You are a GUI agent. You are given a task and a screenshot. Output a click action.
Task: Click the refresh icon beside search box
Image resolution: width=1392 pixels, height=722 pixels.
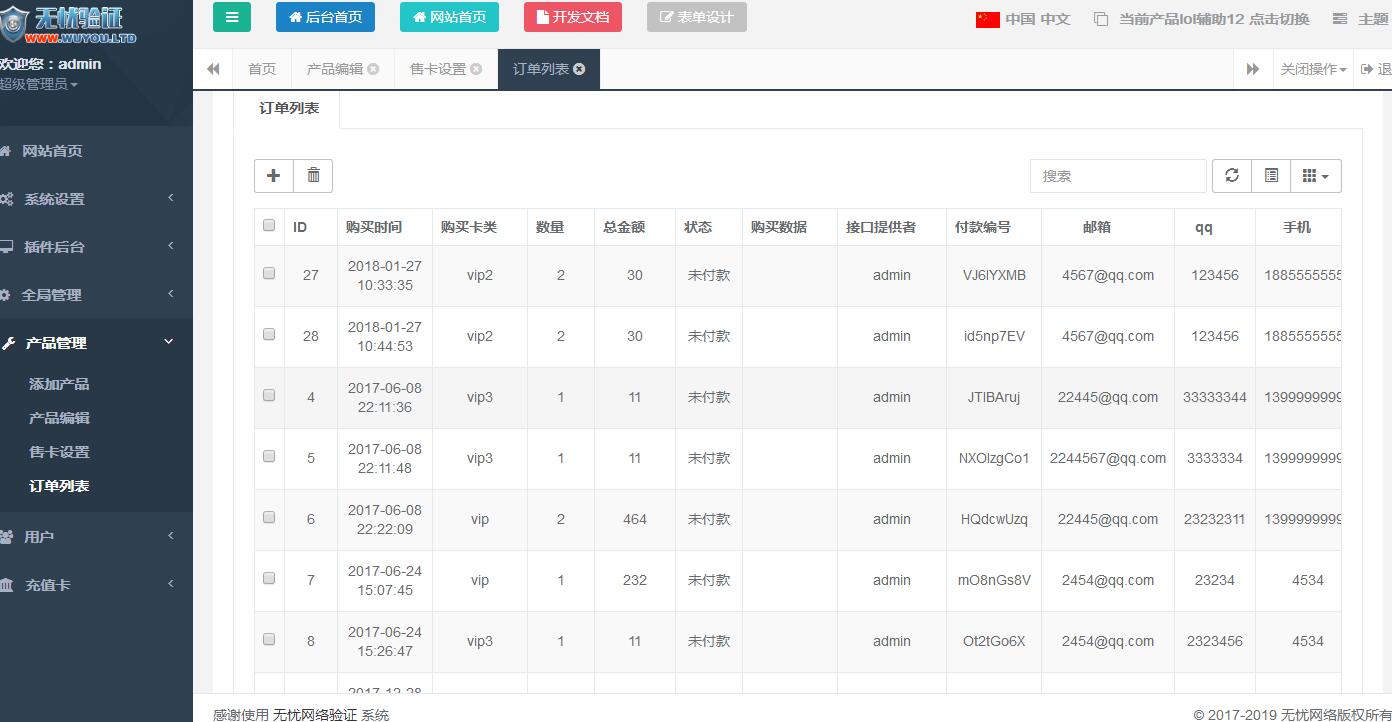click(1231, 176)
